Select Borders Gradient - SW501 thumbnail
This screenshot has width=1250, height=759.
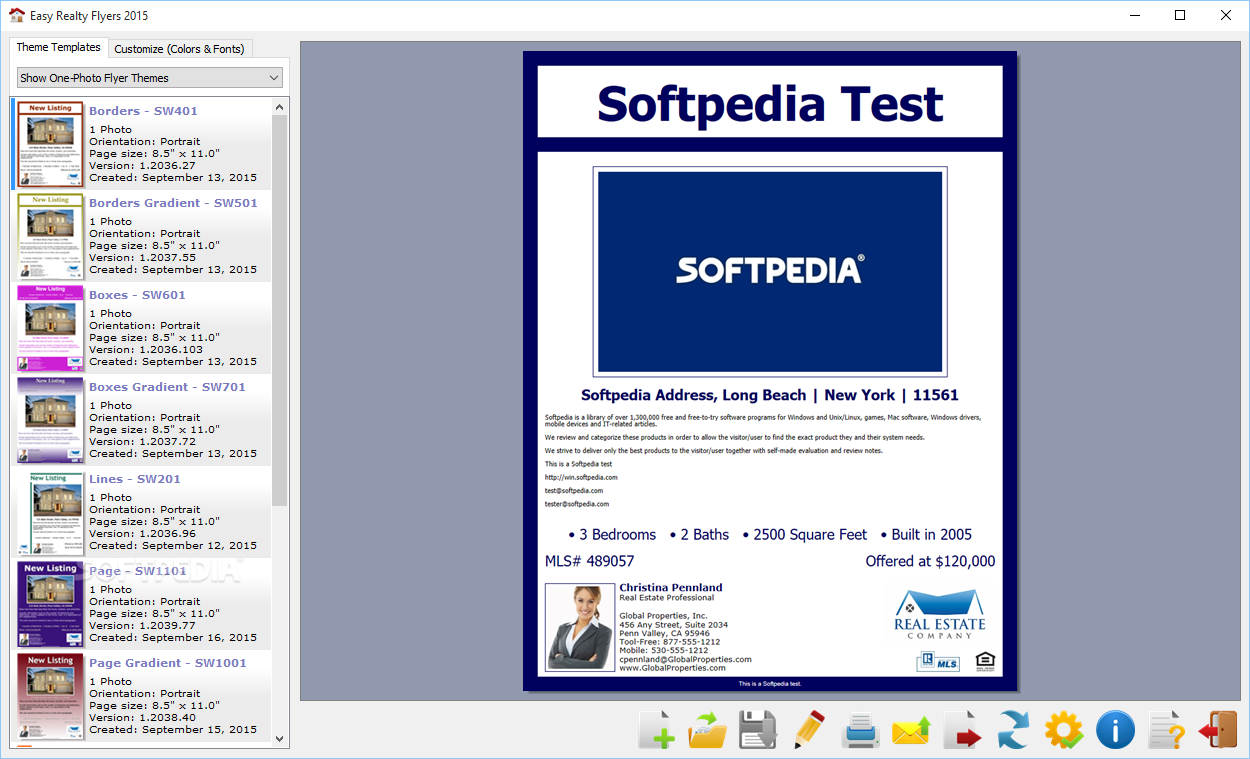click(x=50, y=236)
